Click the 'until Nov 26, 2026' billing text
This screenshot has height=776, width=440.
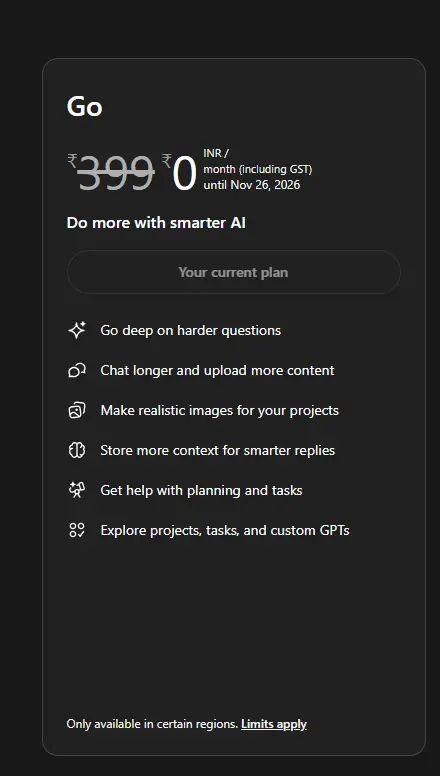(251, 185)
